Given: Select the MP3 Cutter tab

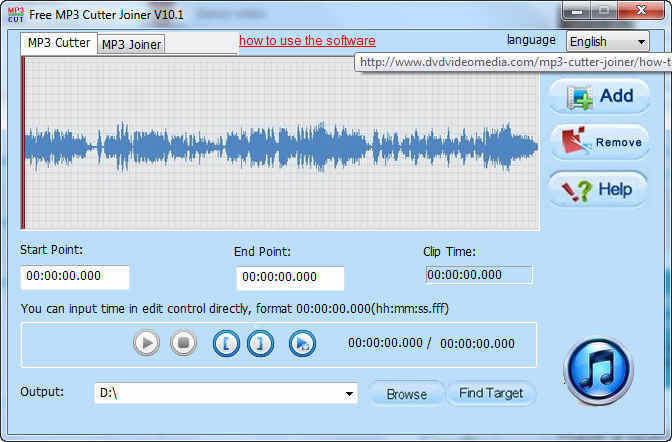Looking at the screenshot, I should coord(59,43).
